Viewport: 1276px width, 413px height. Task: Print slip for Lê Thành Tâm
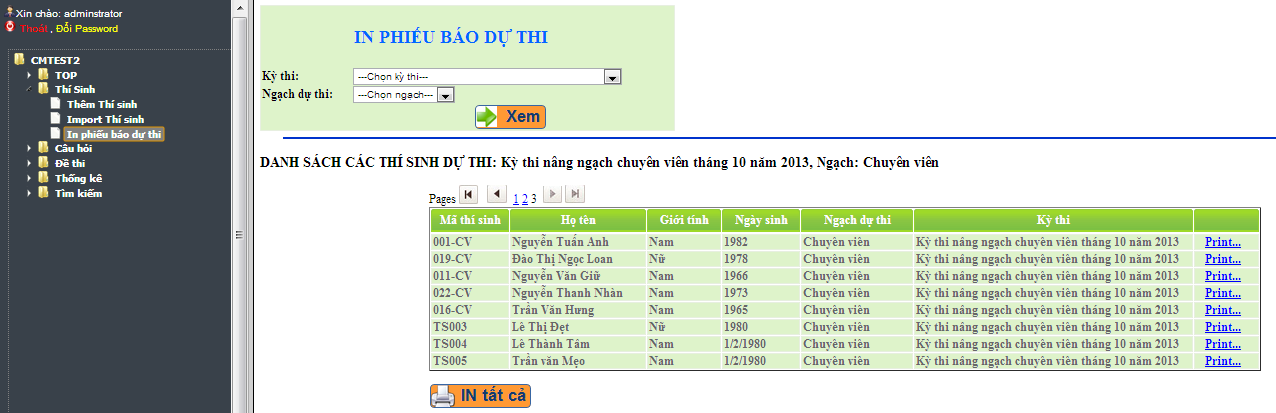coord(1222,344)
